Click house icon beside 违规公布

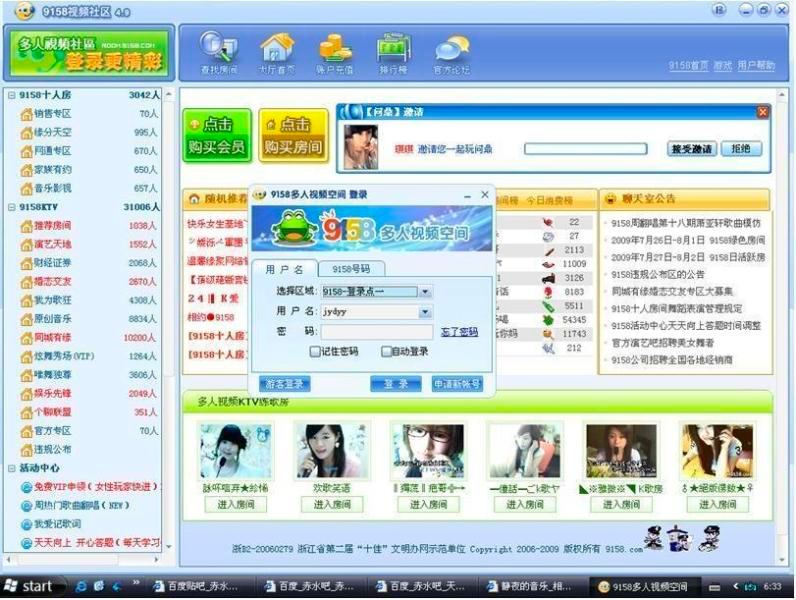tap(26, 450)
